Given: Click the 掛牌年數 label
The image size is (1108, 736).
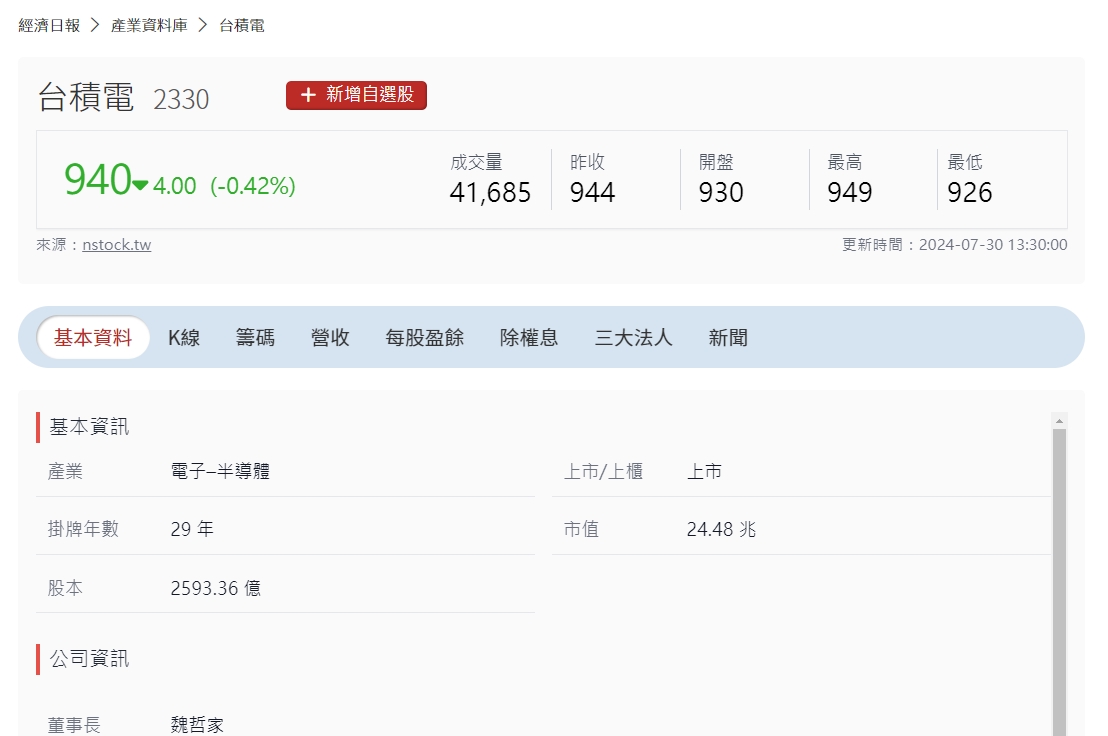Looking at the screenshot, I should tap(83, 529).
